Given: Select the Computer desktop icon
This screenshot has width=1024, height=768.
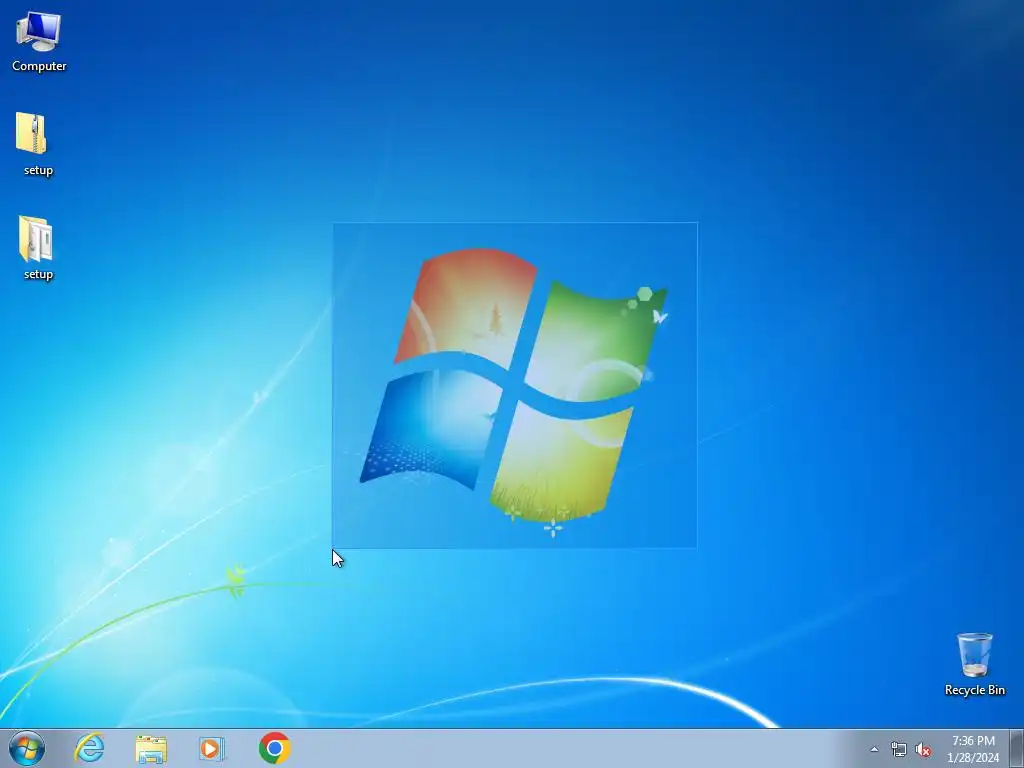Looking at the screenshot, I should pos(39,40).
